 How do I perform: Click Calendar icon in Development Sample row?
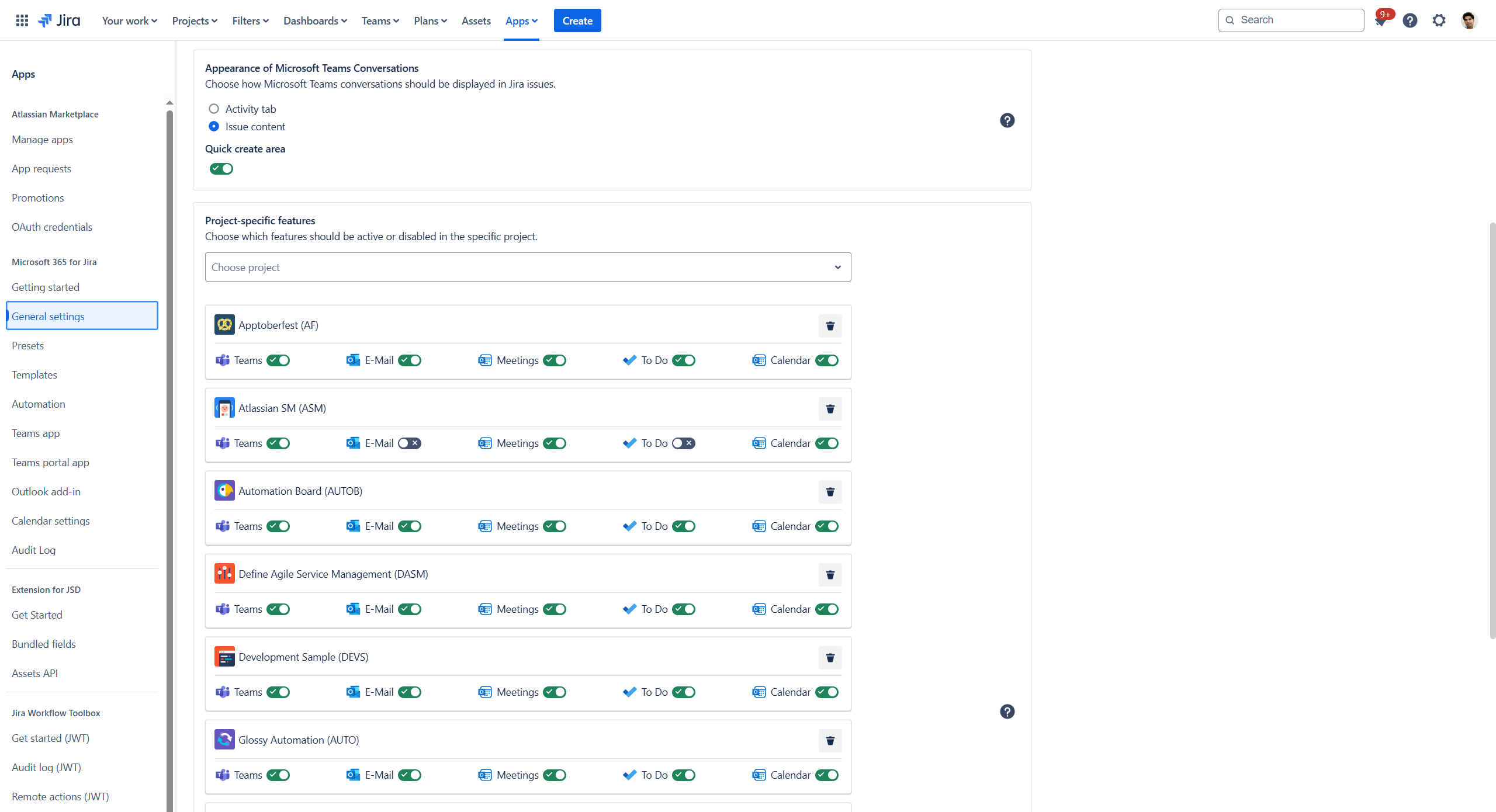tap(759, 692)
